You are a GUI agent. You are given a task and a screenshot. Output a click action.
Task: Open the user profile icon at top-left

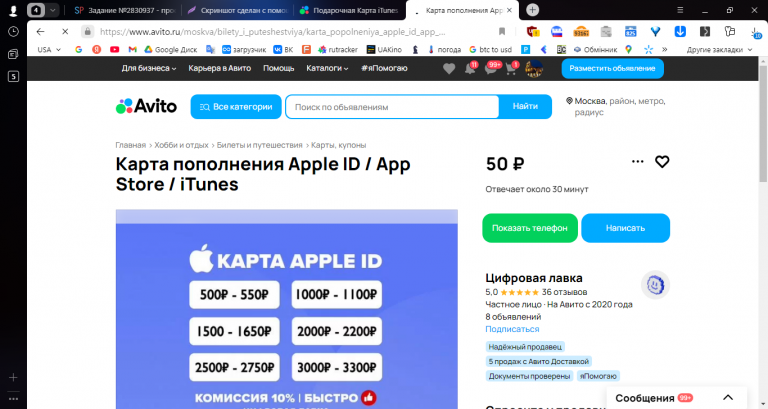(13, 10)
